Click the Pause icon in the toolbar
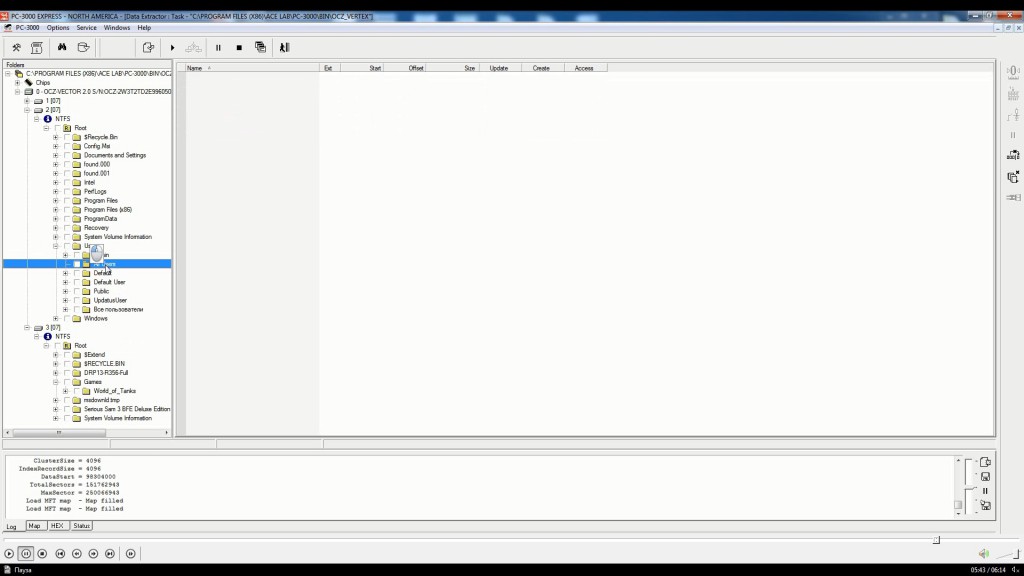1024x576 pixels. 218,47
